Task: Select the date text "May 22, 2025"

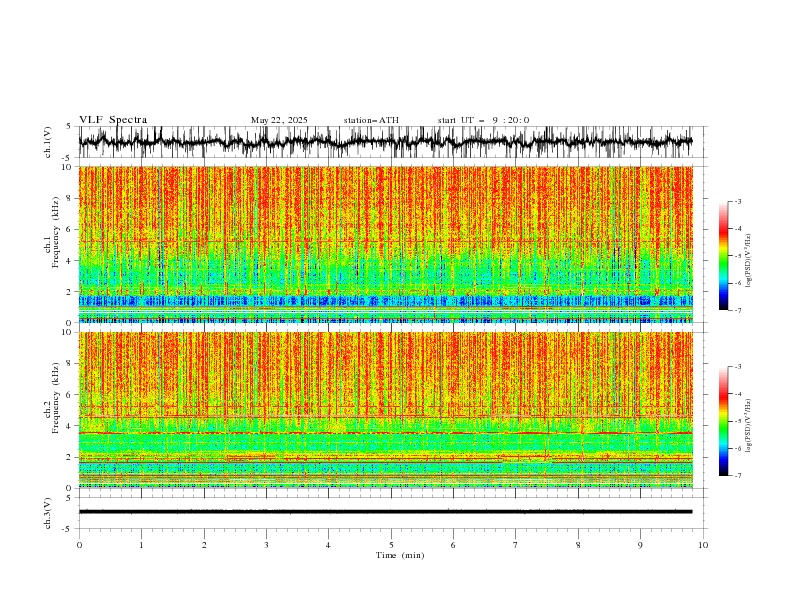Action: click(279, 120)
